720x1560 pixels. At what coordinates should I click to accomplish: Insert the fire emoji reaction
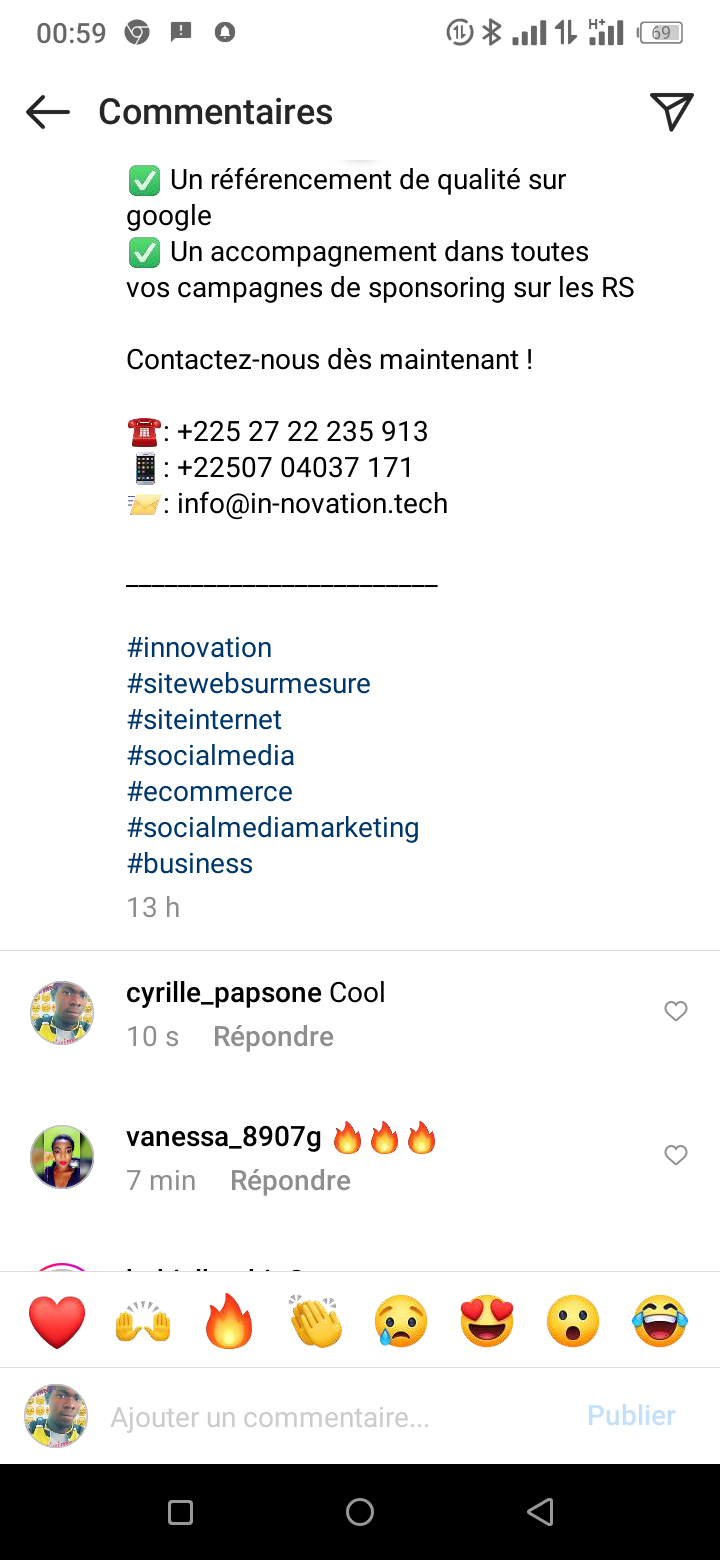click(229, 1321)
